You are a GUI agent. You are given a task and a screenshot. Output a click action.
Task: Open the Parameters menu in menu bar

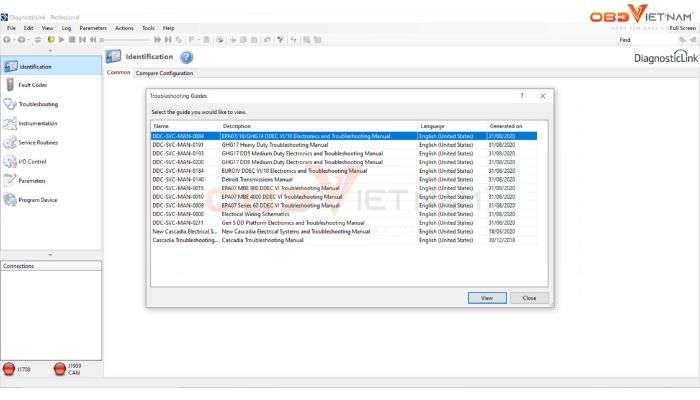pyautogui.click(x=93, y=28)
